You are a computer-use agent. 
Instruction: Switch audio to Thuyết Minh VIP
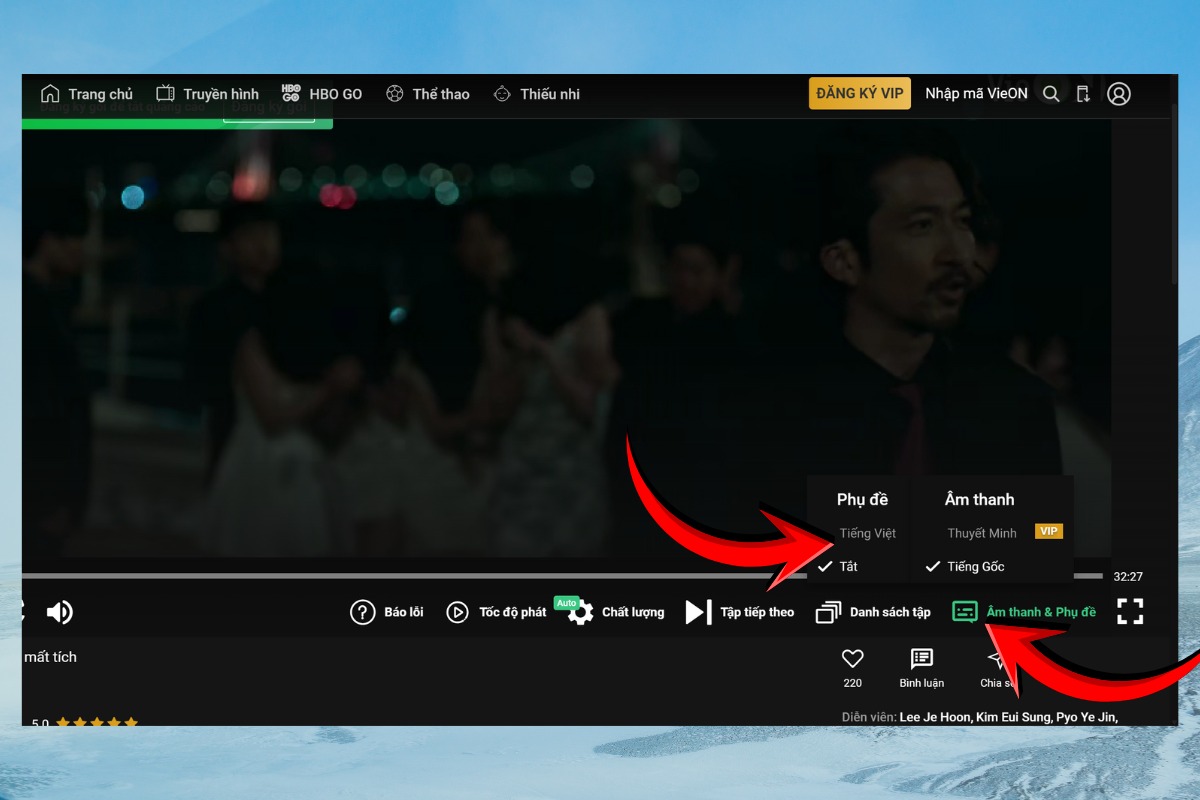click(981, 532)
